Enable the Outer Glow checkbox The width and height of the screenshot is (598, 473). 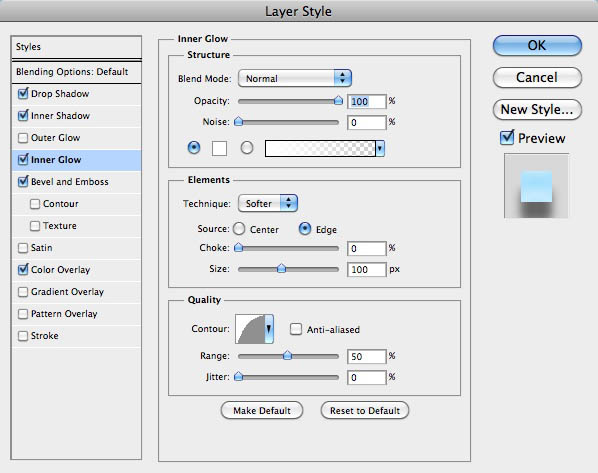[23, 138]
